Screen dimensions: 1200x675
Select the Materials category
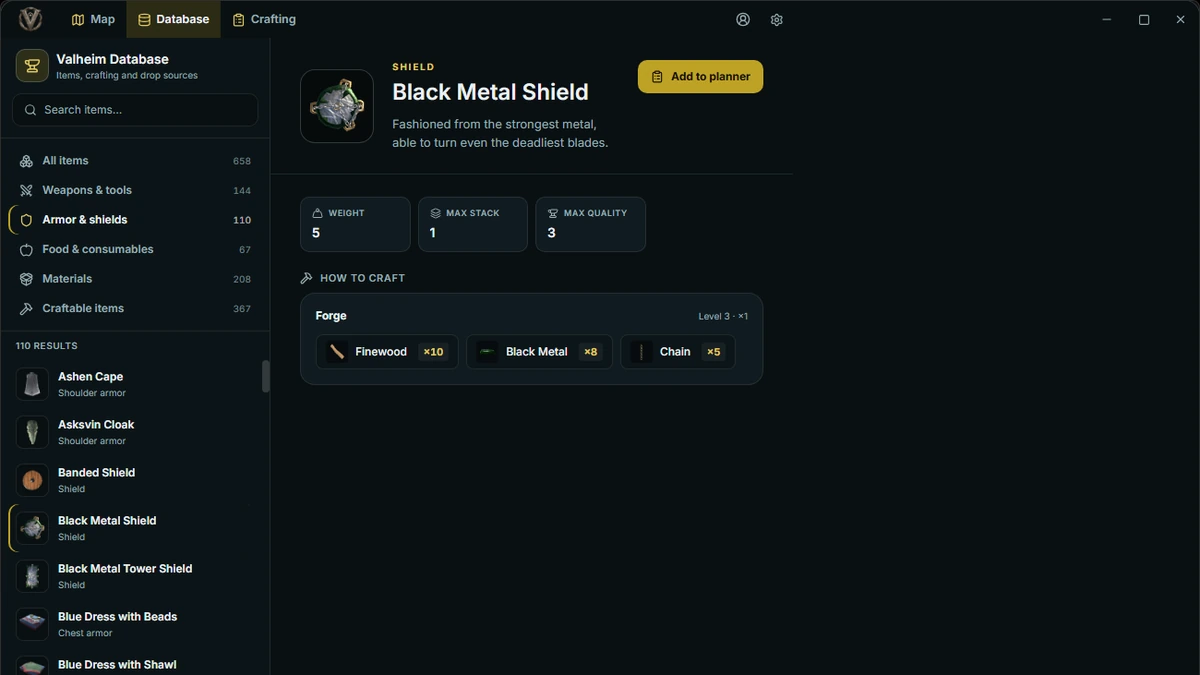134,279
